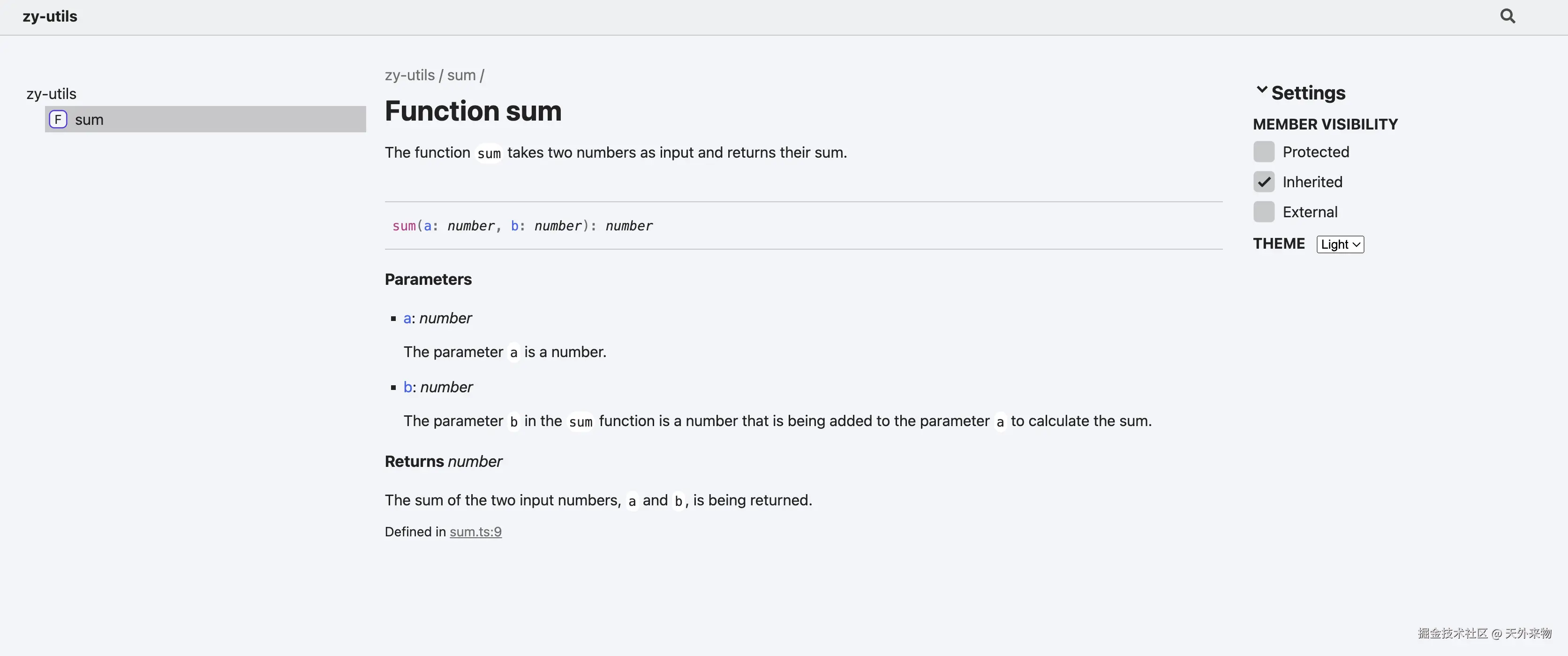The height and width of the screenshot is (656, 1568).
Task: Select sum in the sidebar navigation
Action: 90,119
